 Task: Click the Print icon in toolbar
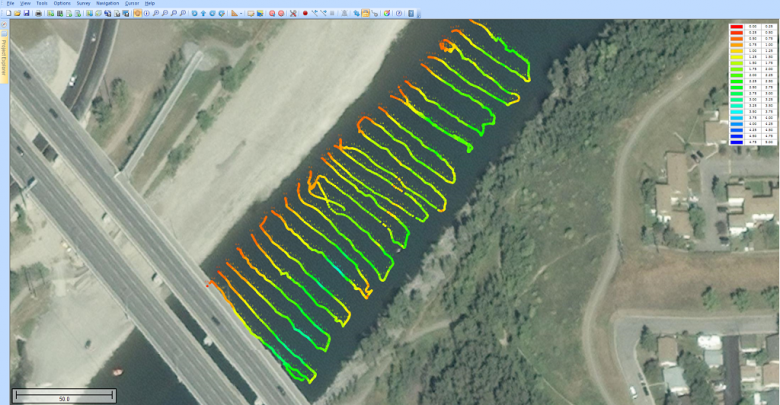point(38,13)
